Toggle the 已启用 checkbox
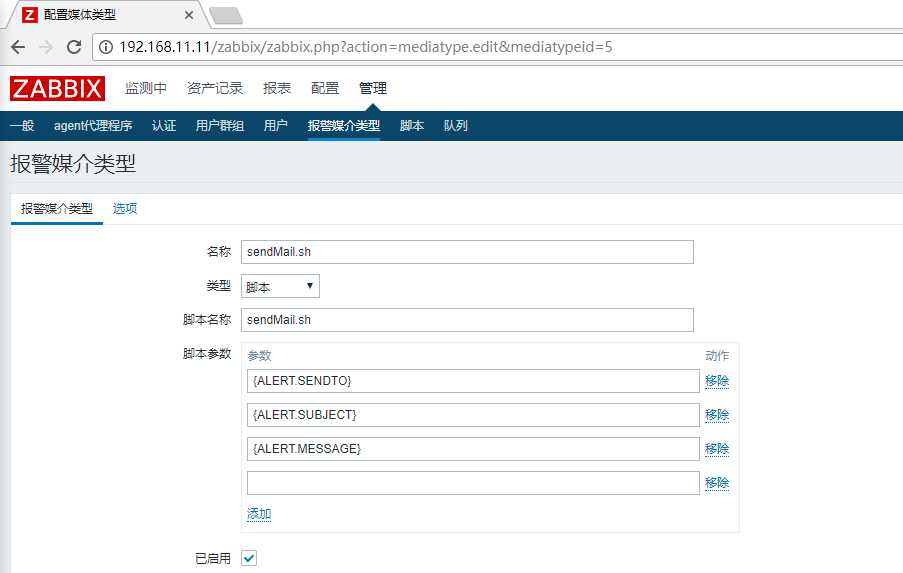903x573 pixels. tap(249, 558)
